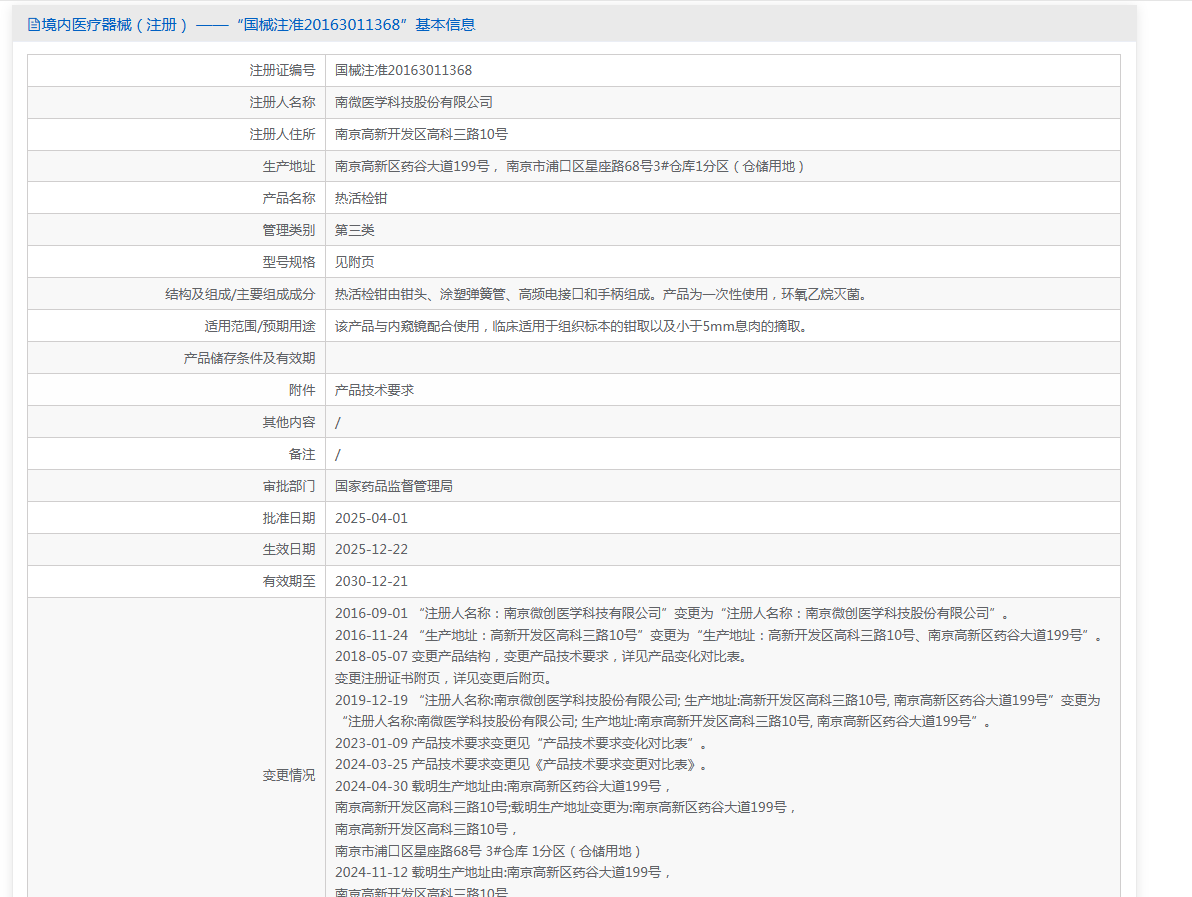
Task: Click the document icon beside 境内医疗器械 title
Action: coord(33,25)
